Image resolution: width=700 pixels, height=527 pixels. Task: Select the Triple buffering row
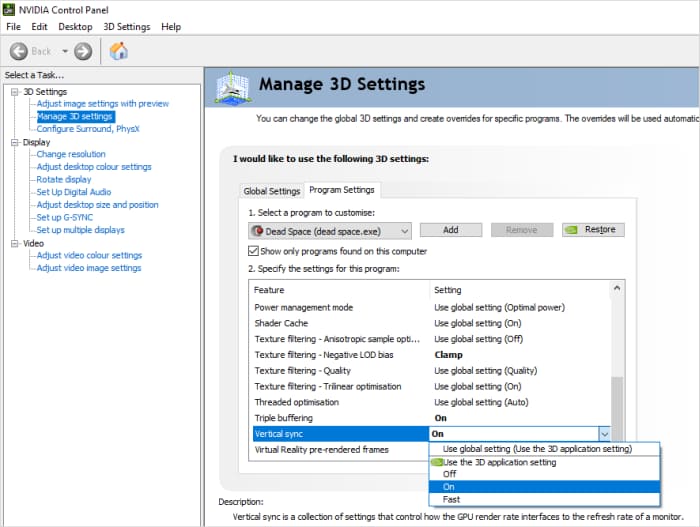(x=430, y=418)
